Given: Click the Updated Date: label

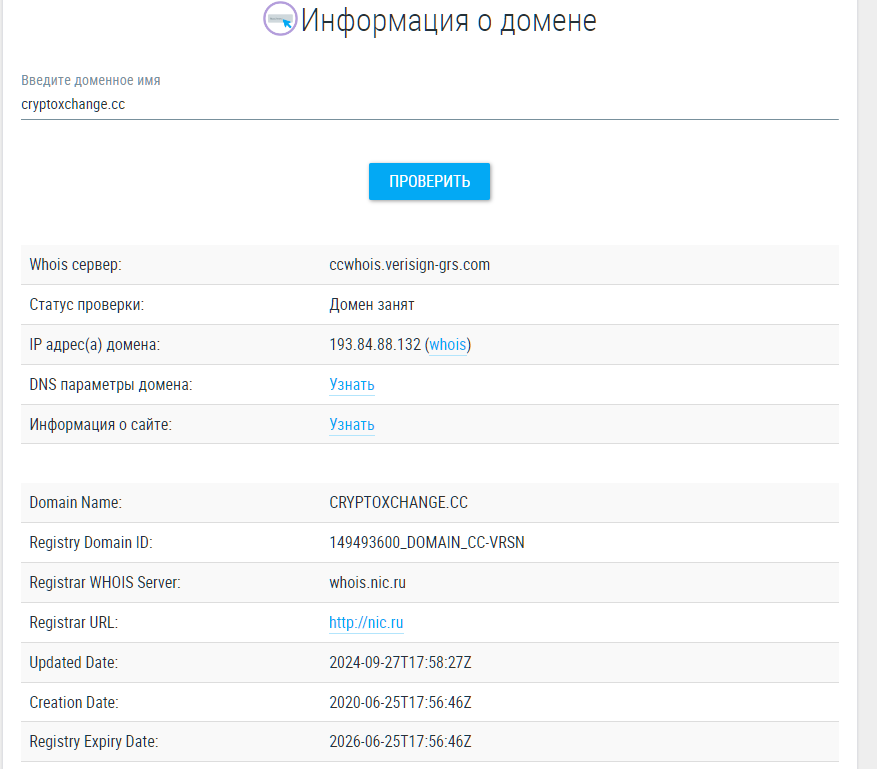Looking at the screenshot, I should (73, 663).
